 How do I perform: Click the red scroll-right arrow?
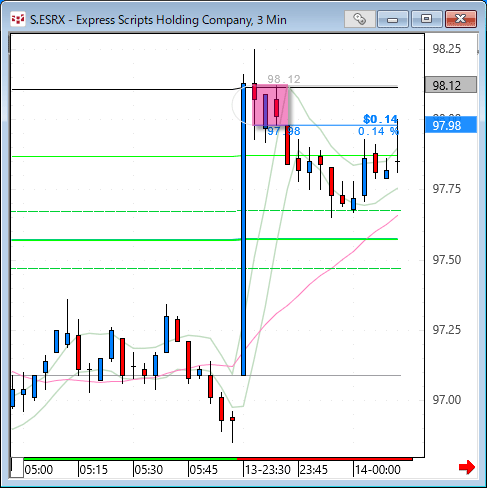tap(467, 467)
